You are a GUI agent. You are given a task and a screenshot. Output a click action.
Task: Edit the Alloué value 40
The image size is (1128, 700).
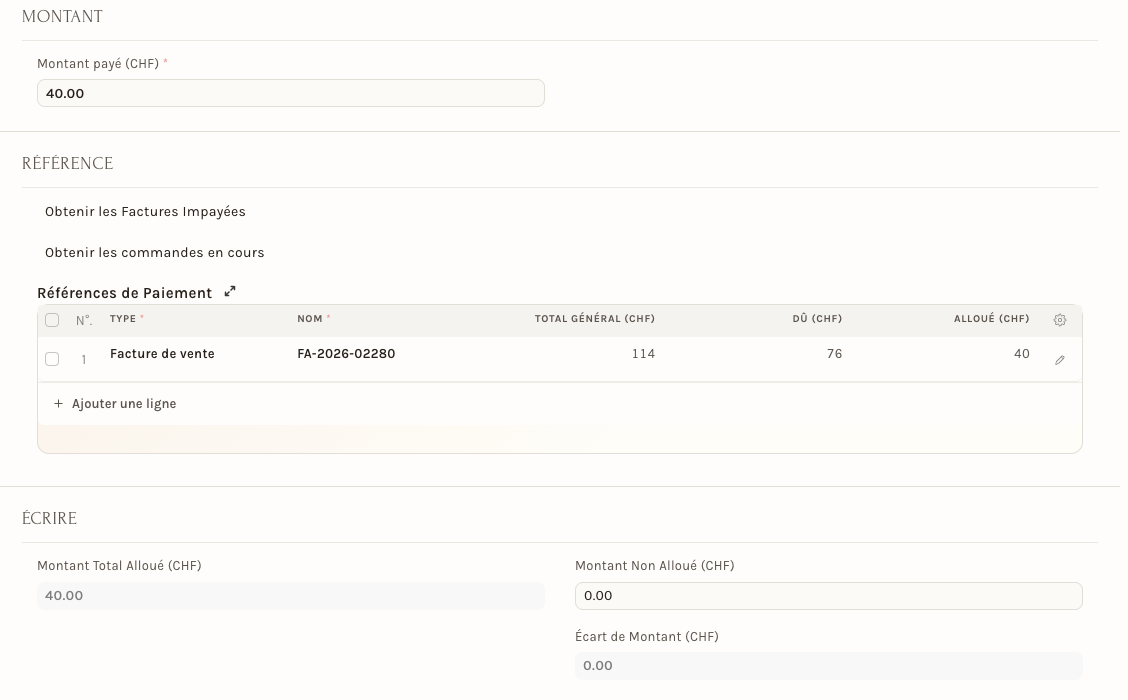coord(1022,354)
